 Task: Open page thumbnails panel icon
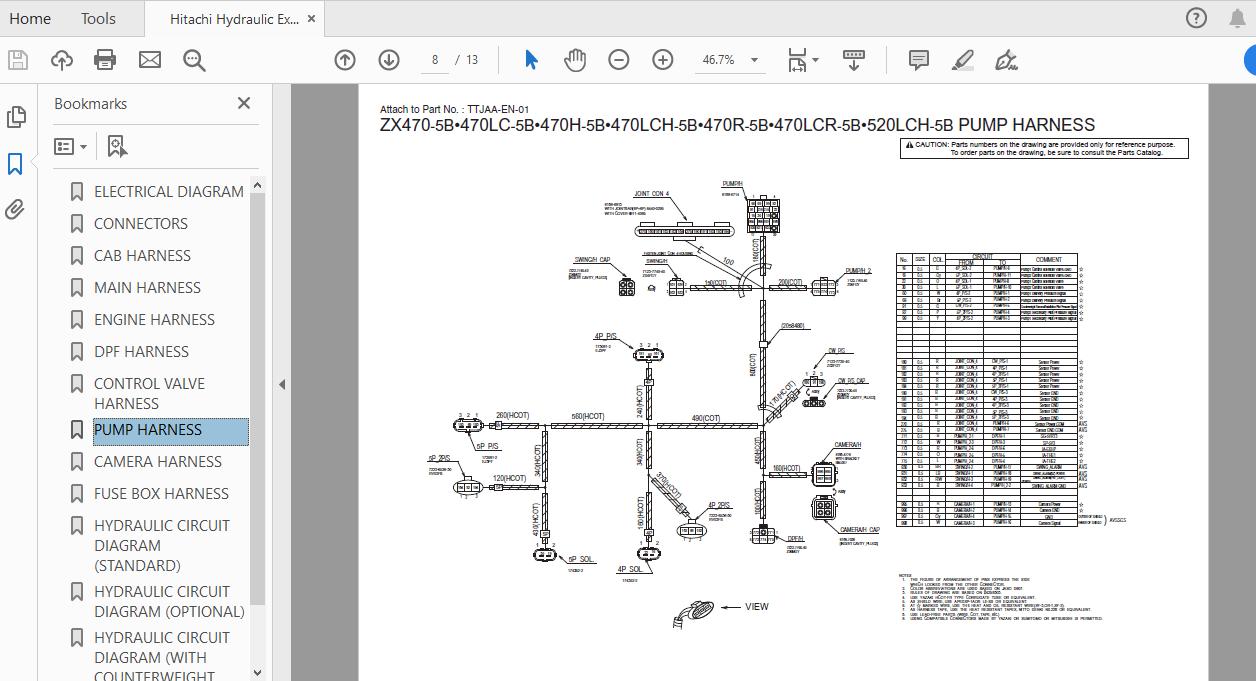[15, 117]
